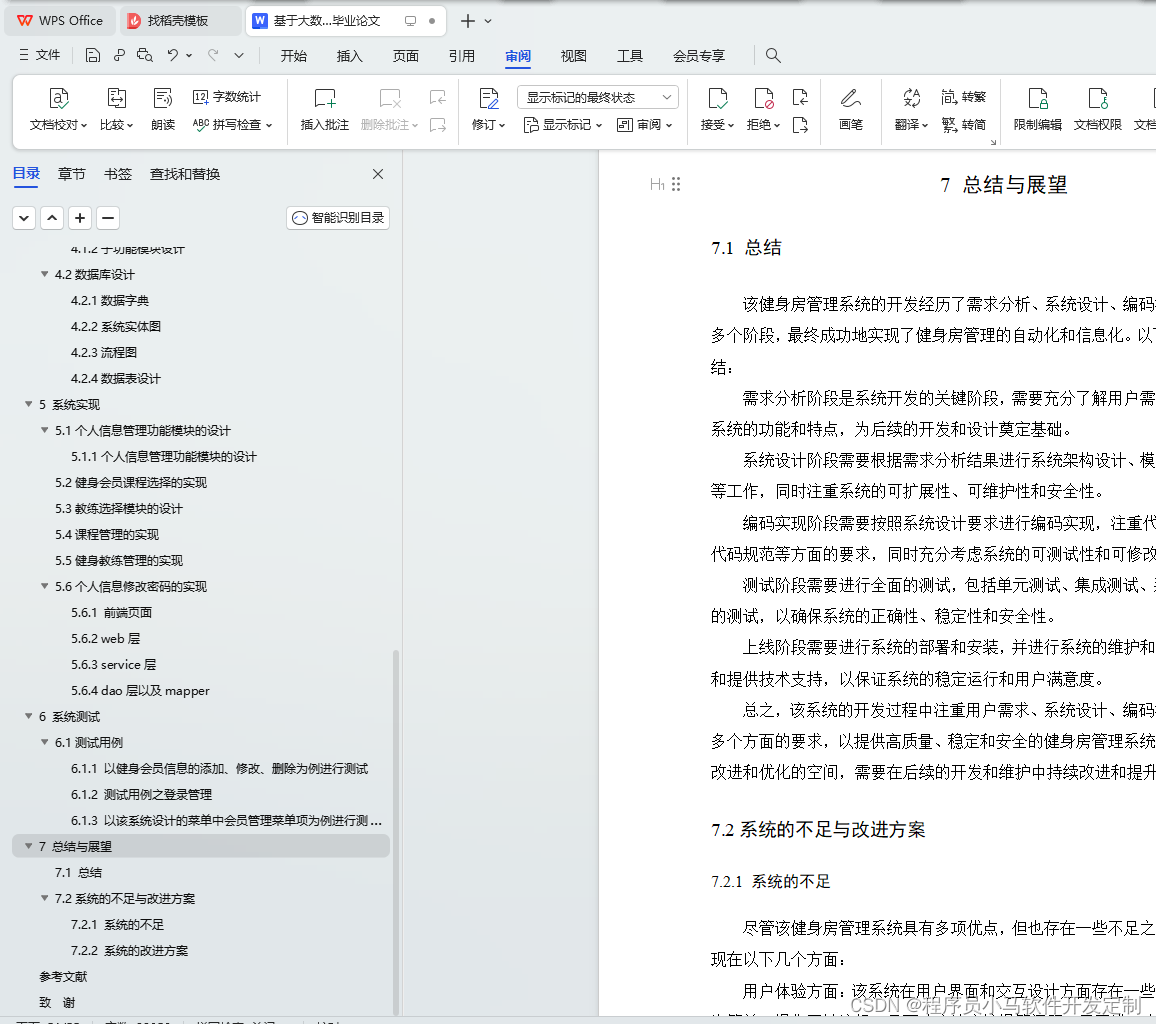Open the 显示标记的最终状态 dropdown
This screenshot has height=1024, width=1156.
(x=598, y=97)
